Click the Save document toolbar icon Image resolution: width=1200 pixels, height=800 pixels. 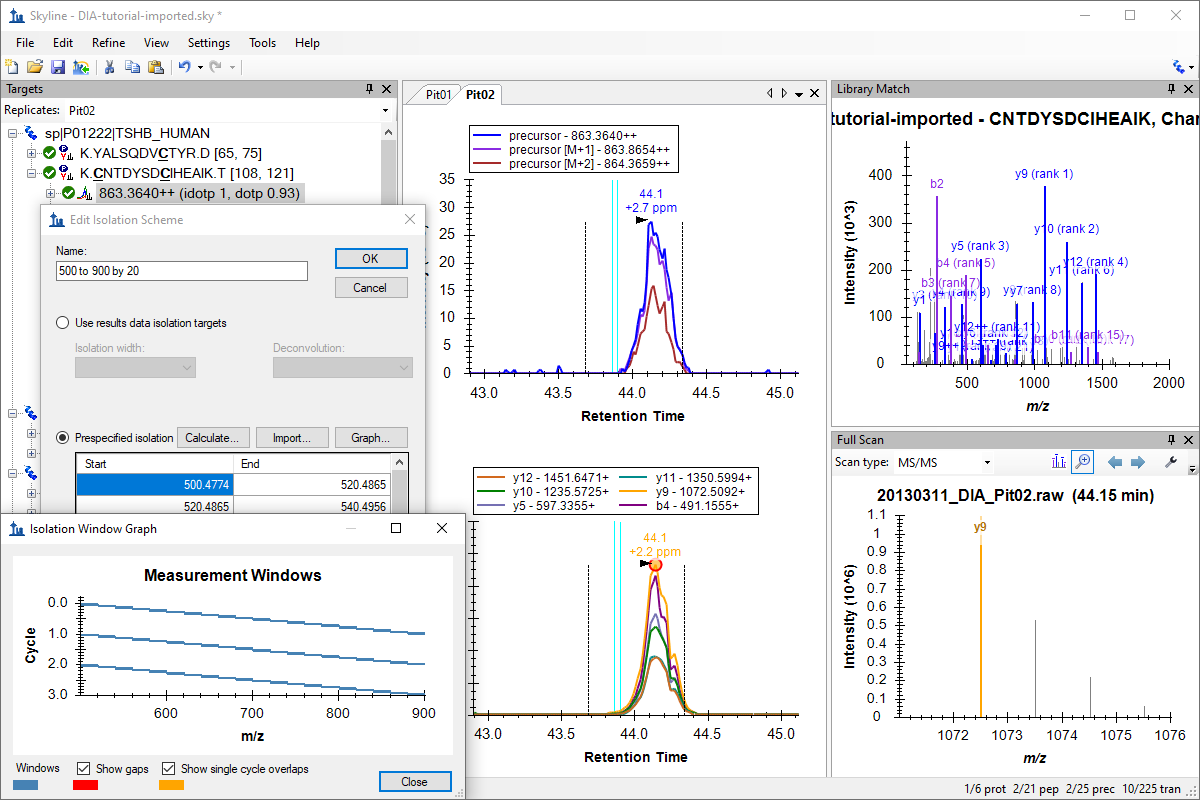[x=58, y=67]
